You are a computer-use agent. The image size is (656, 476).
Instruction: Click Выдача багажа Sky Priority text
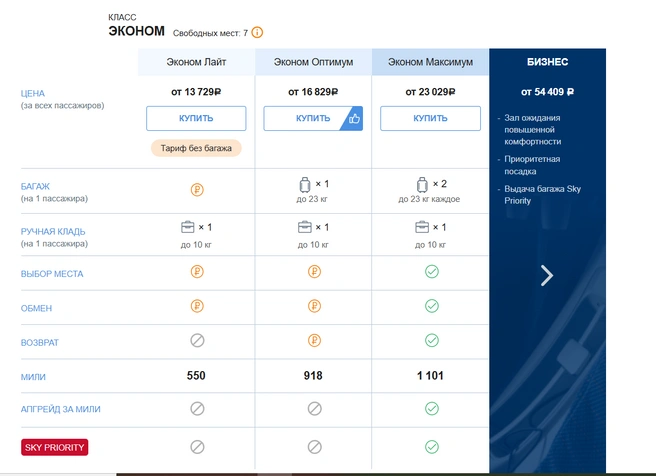pos(543,195)
